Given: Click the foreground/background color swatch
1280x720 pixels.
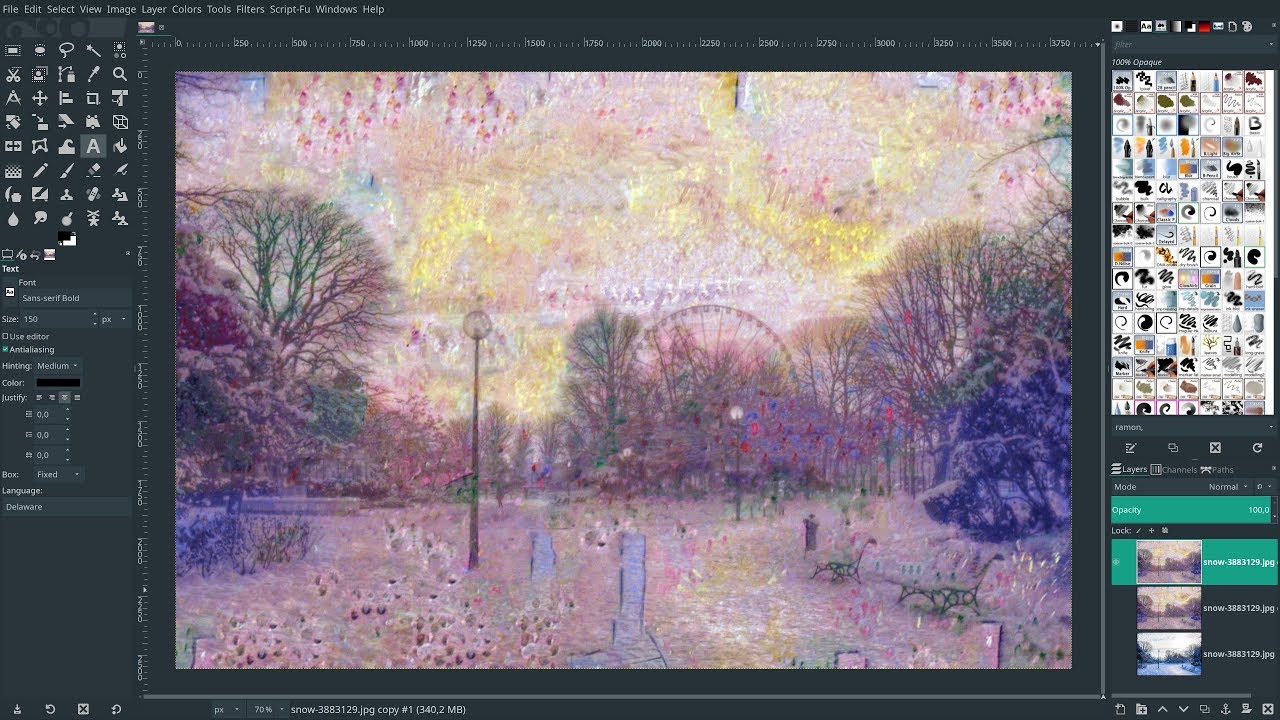Looking at the screenshot, I should coord(66,238).
